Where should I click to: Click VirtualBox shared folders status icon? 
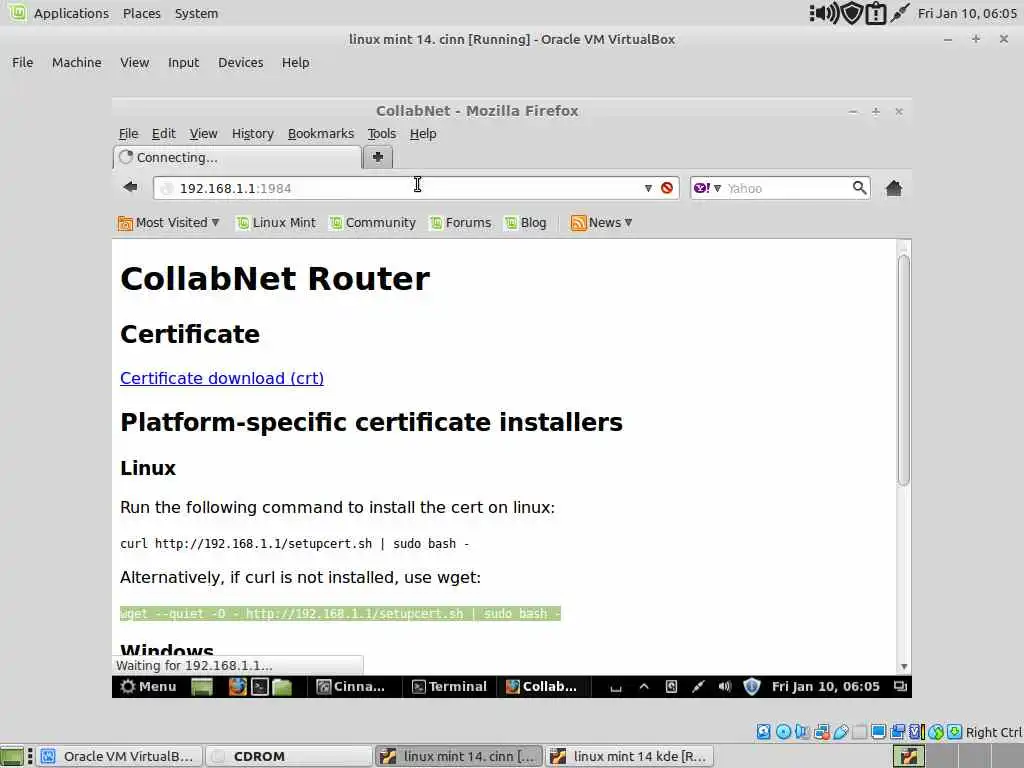(x=859, y=731)
